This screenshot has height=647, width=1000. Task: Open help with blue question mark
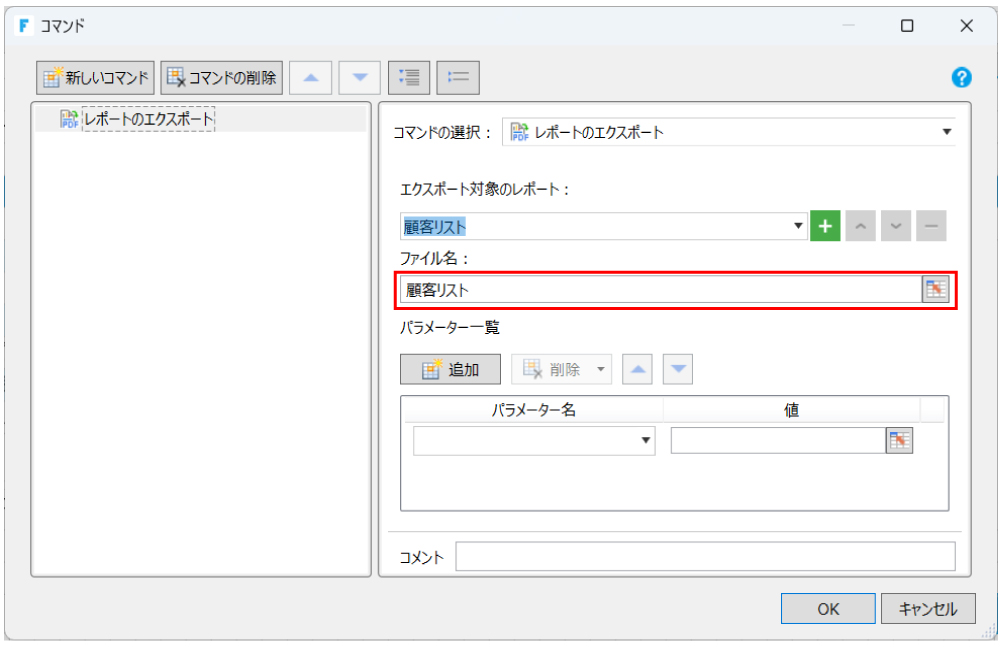pyautogui.click(x=961, y=78)
